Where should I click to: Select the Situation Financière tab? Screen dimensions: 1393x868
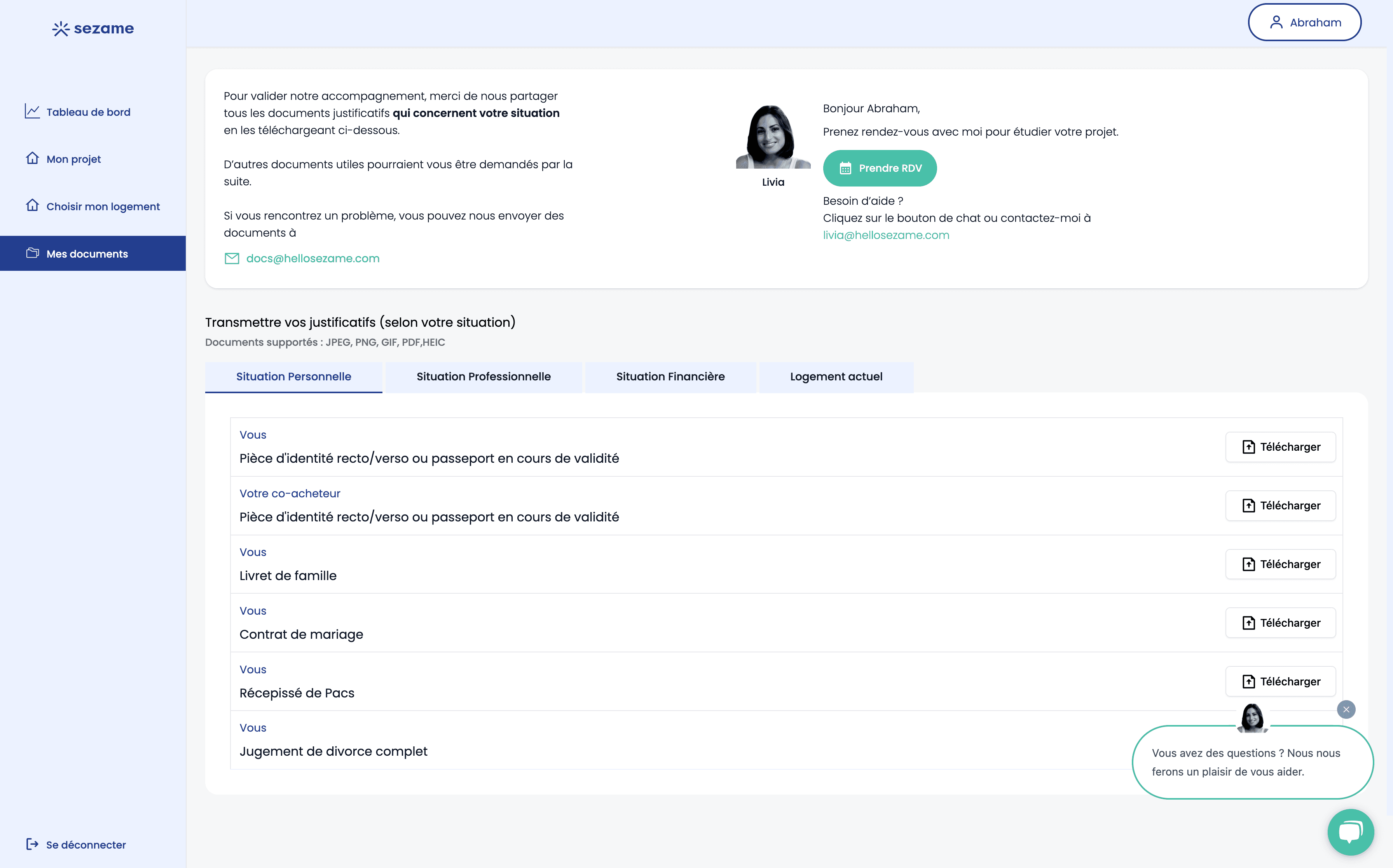[x=670, y=376]
